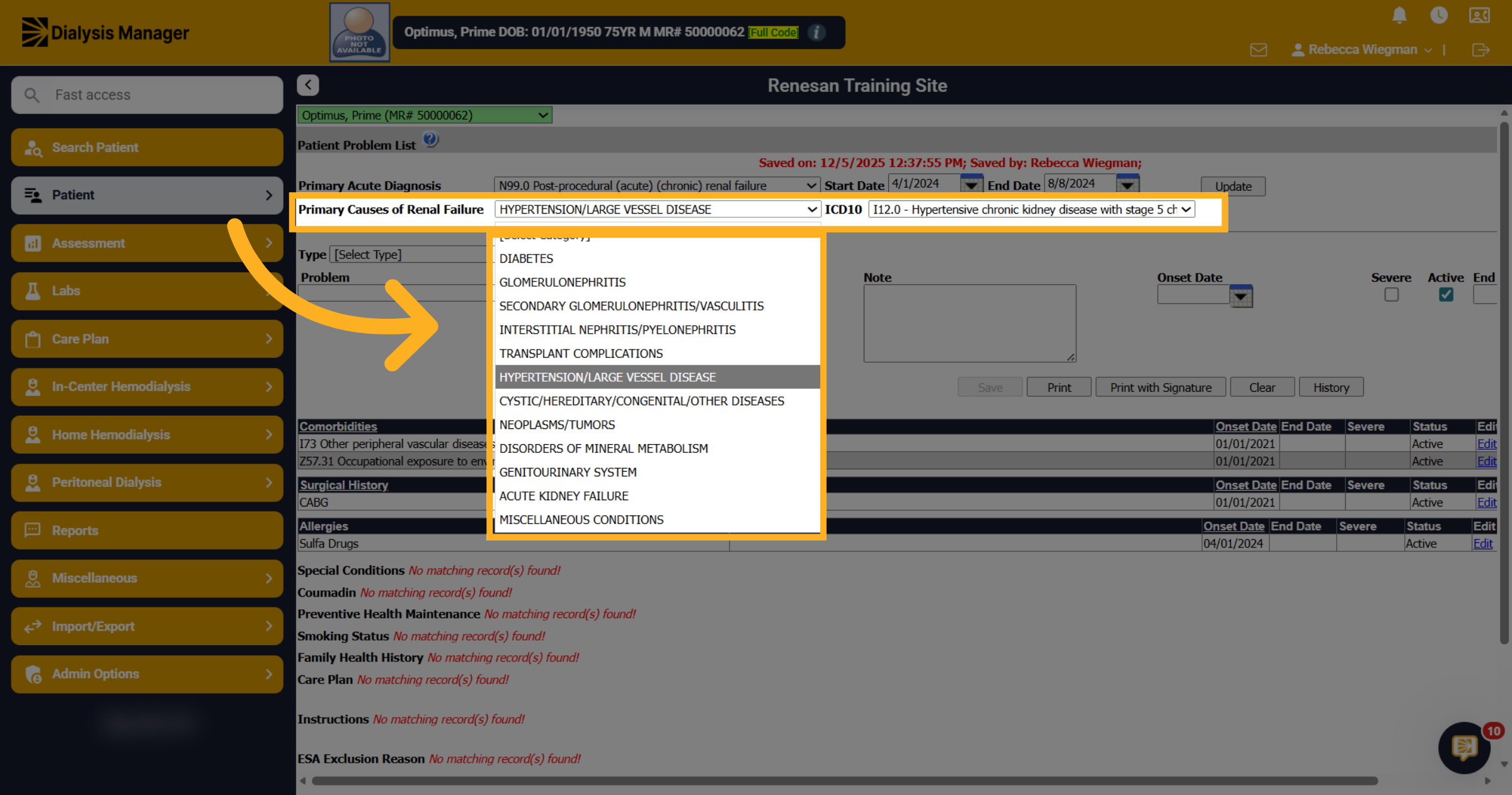This screenshot has height=795, width=1512.
Task: Open the mail envelope icon
Action: [x=1259, y=50]
